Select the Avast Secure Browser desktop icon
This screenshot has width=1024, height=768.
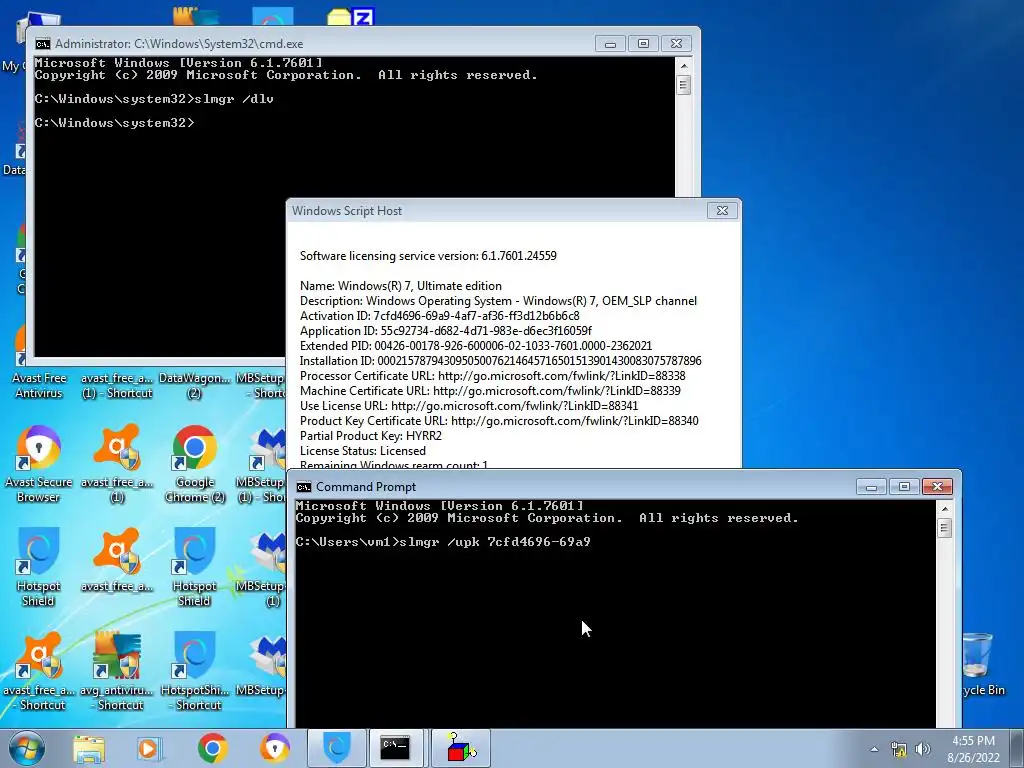point(38,464)
